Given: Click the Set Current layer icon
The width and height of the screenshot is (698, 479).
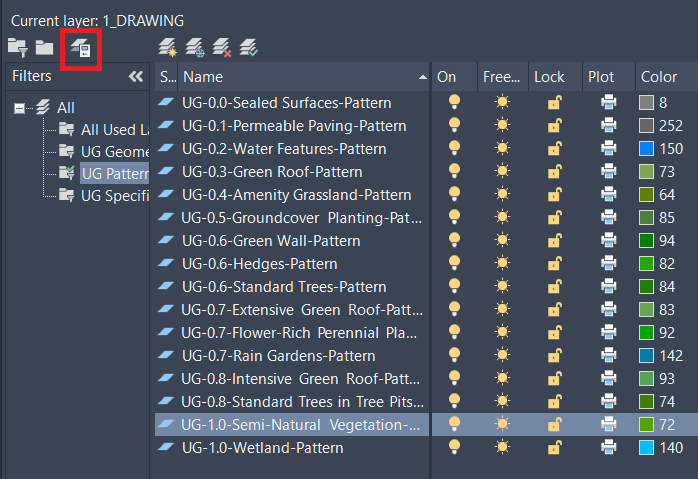Looking at the screenshot, I should click(249, 47).
